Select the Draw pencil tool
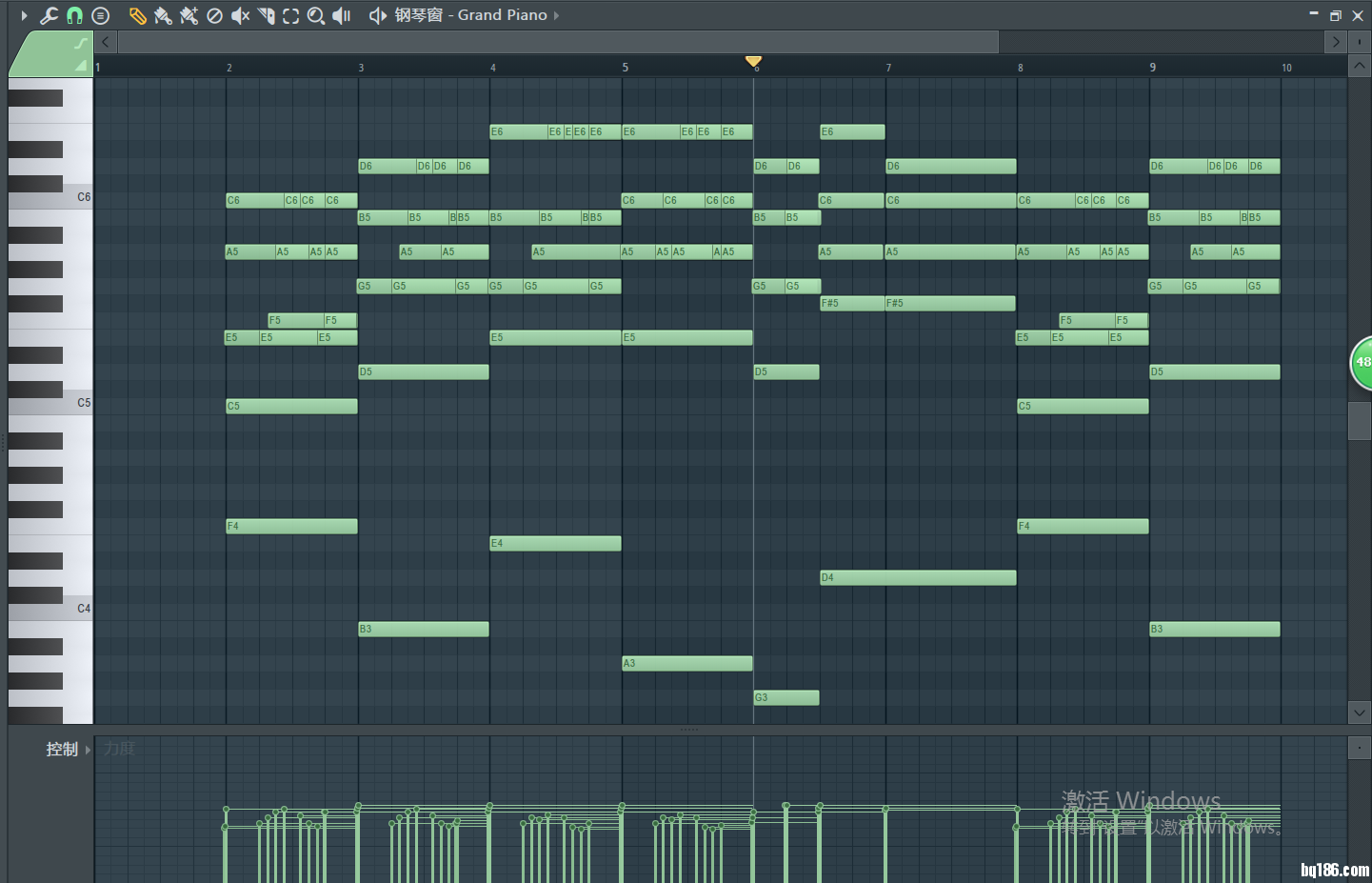 138,15
